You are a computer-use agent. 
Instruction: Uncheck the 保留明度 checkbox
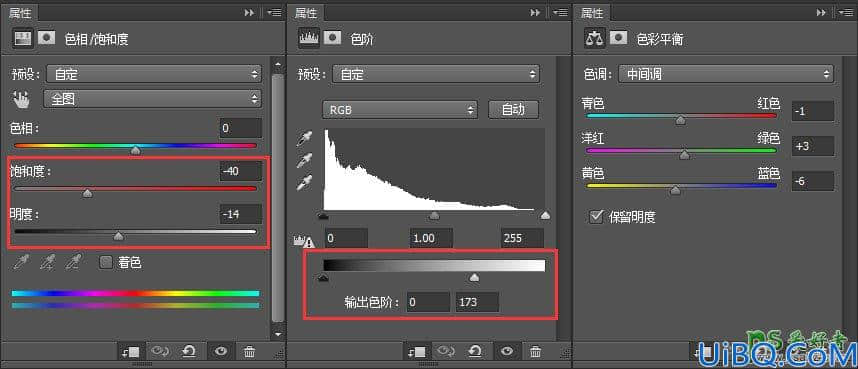click(x=596, y=217)
